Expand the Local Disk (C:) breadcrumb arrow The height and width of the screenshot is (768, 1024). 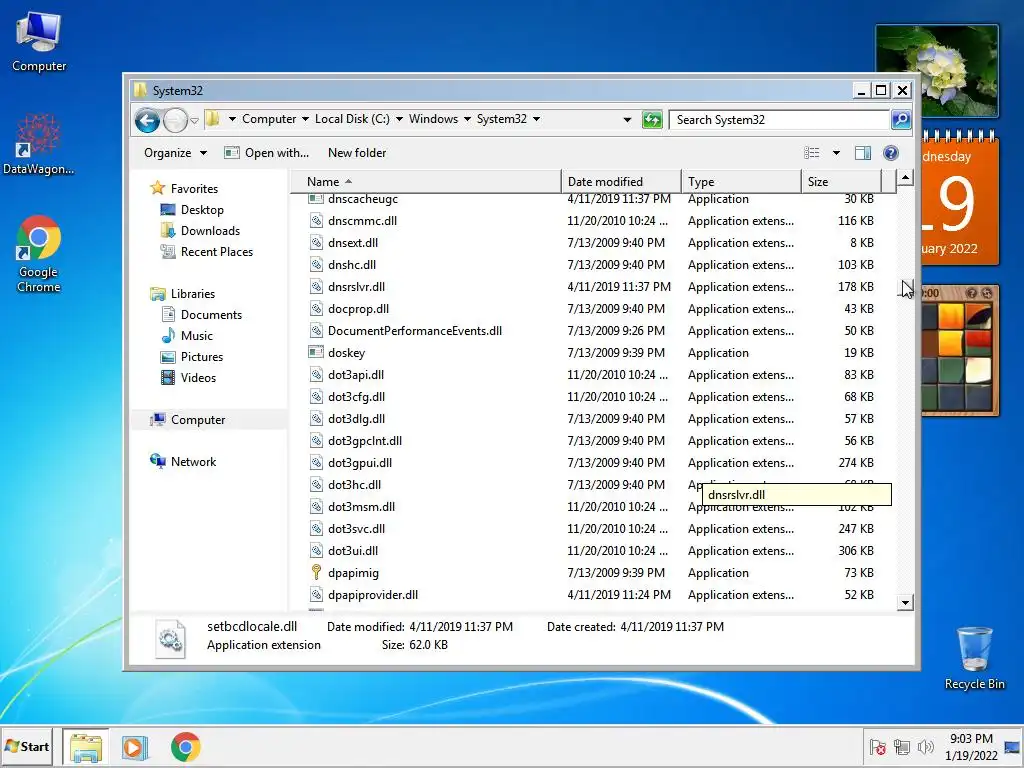399,119
